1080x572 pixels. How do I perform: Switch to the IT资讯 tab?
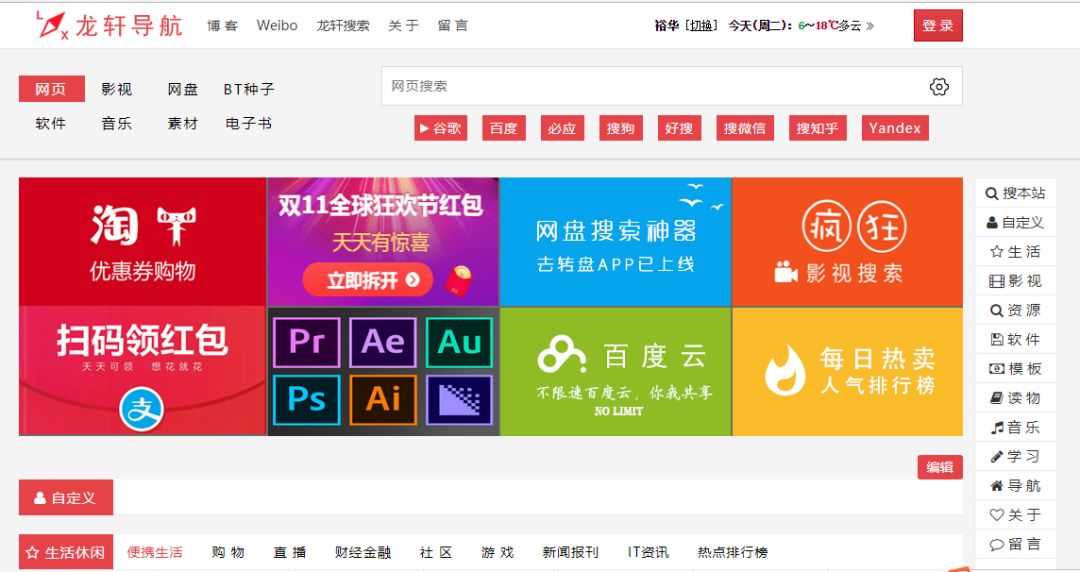click(x=648, y=552)
